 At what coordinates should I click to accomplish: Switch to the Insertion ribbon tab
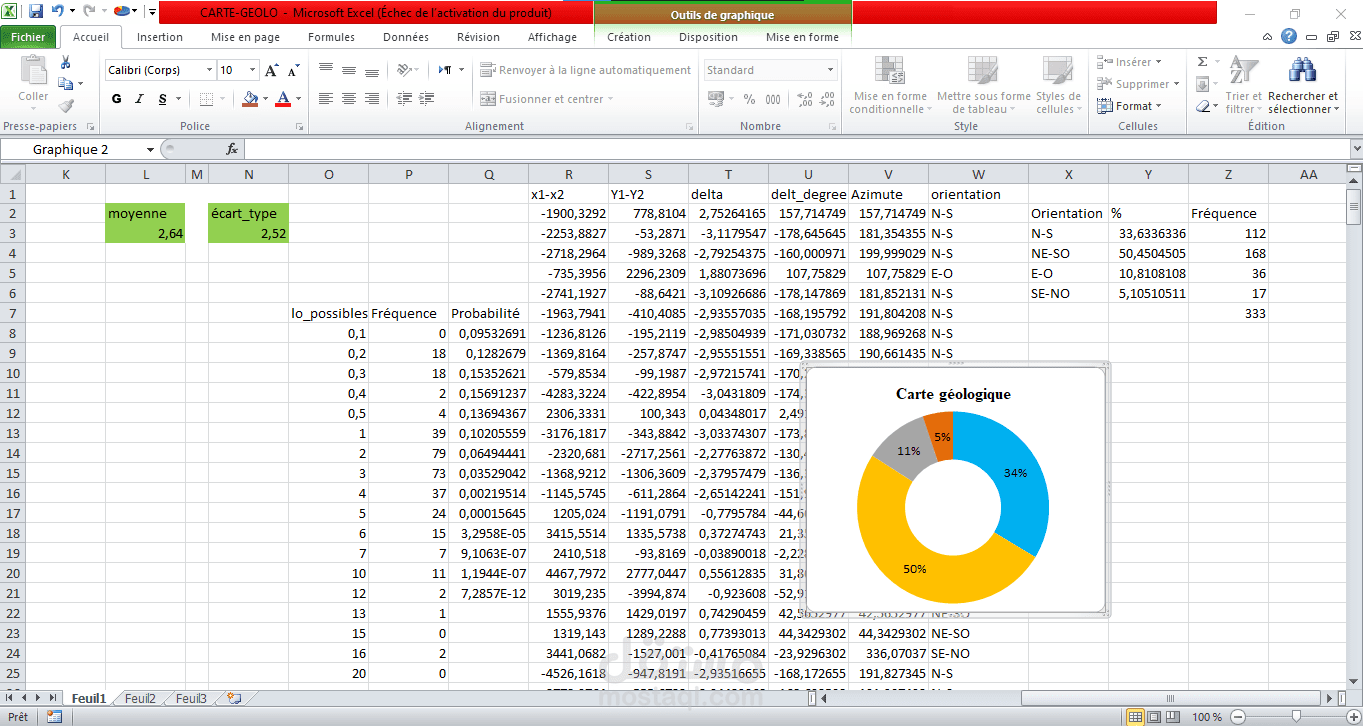click(160, 37)
